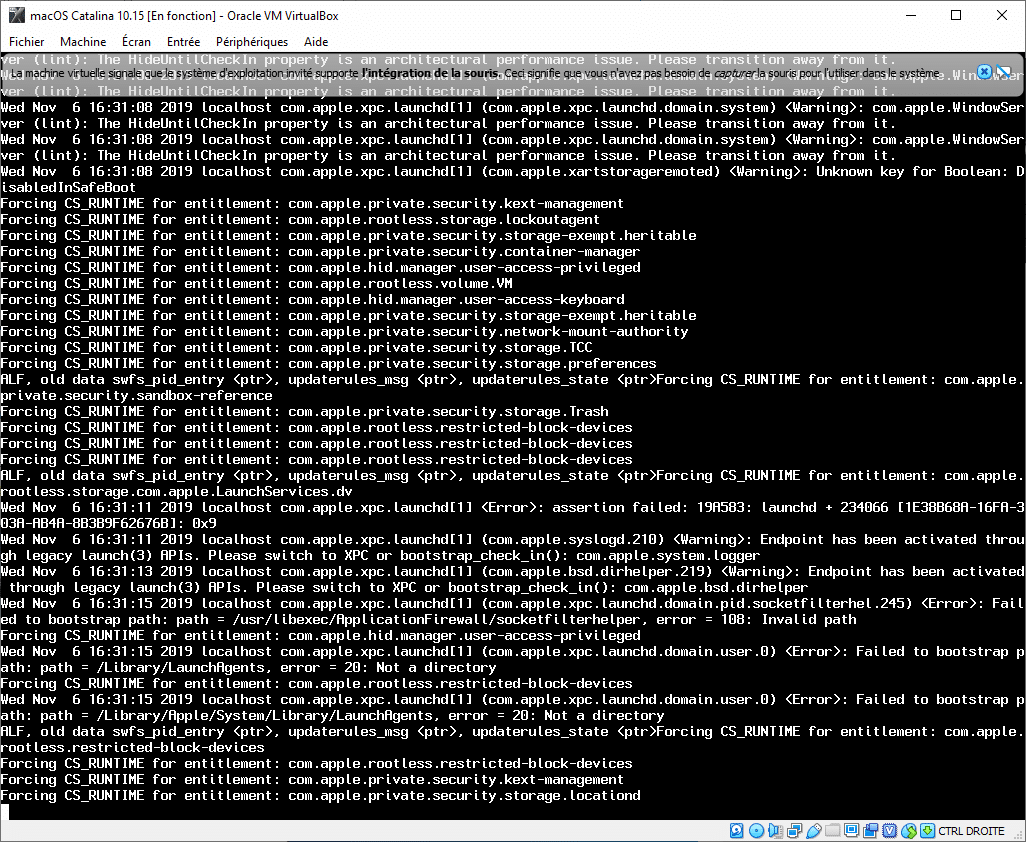This screenshot has height=842, width=1026.
Task: Click the "/Library/LaunchAgents, error = 20" line
Action: click(x=249, y=667)
